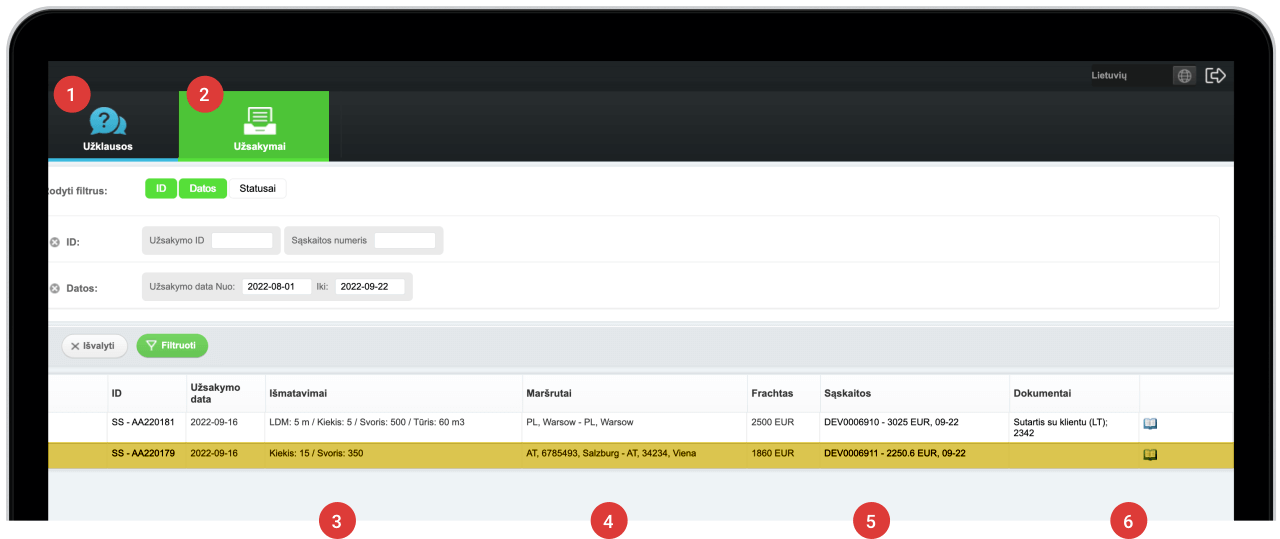Click the Užsakymai inbox tray icon
1280x539 pixels.
click(259, 120)
